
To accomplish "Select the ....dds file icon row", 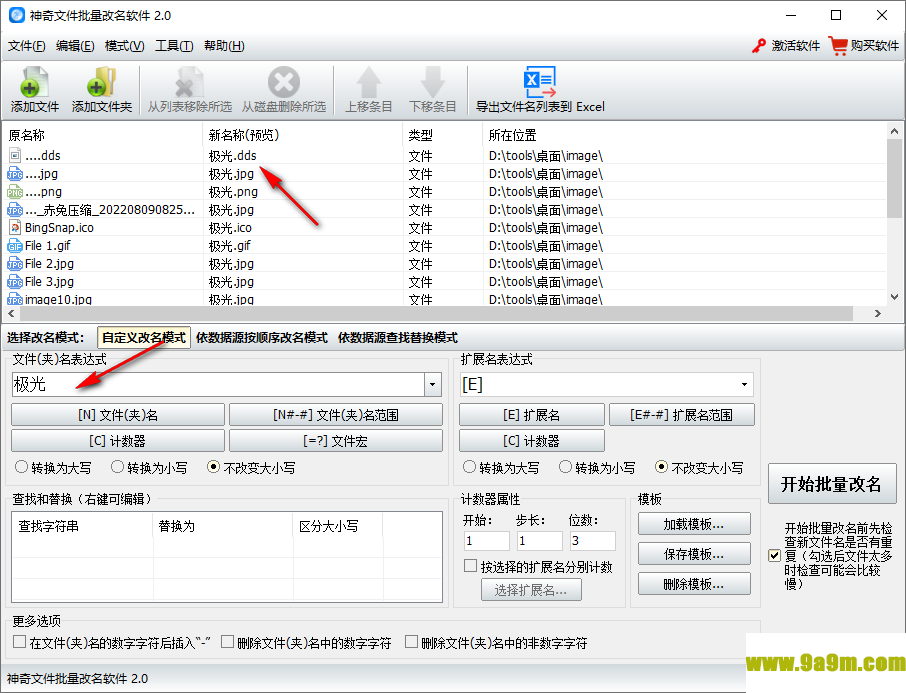I will (15, 155).
